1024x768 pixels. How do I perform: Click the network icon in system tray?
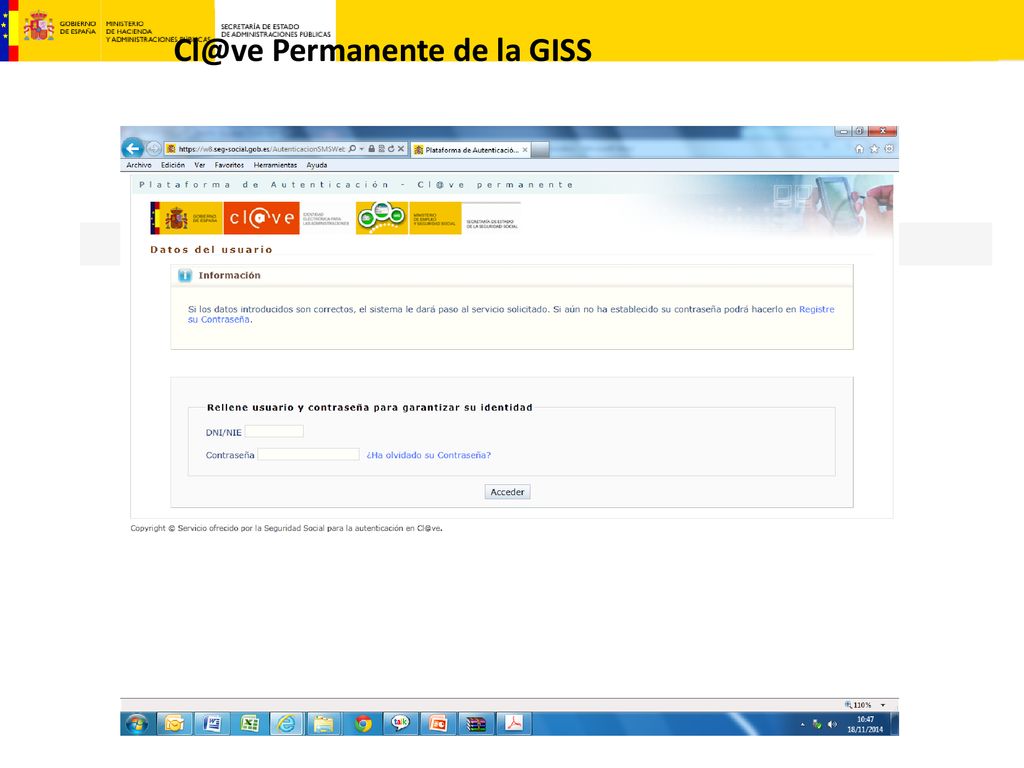[x=817, y=724]
